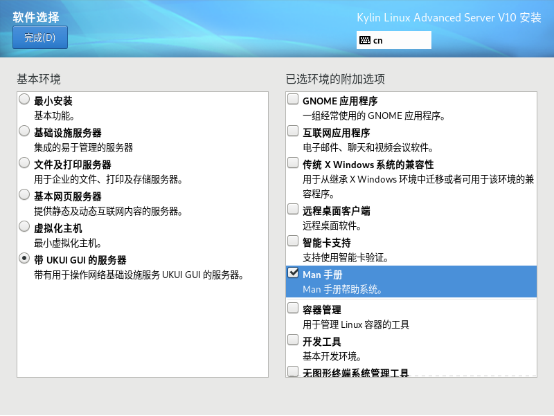554x416 pixels.
Task: Tick 传统 X Windows 系统的兼容性 checkbox
Action: (x=293, y=163)
